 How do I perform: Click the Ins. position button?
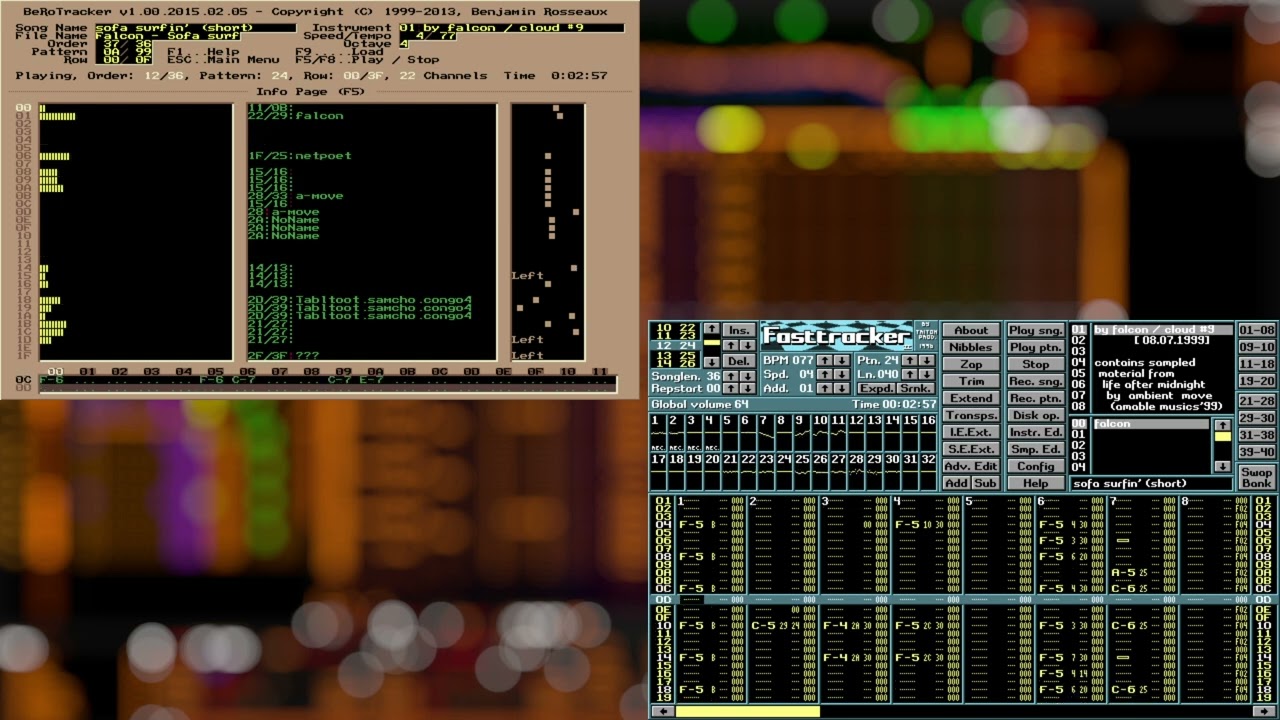click(739, 330)
